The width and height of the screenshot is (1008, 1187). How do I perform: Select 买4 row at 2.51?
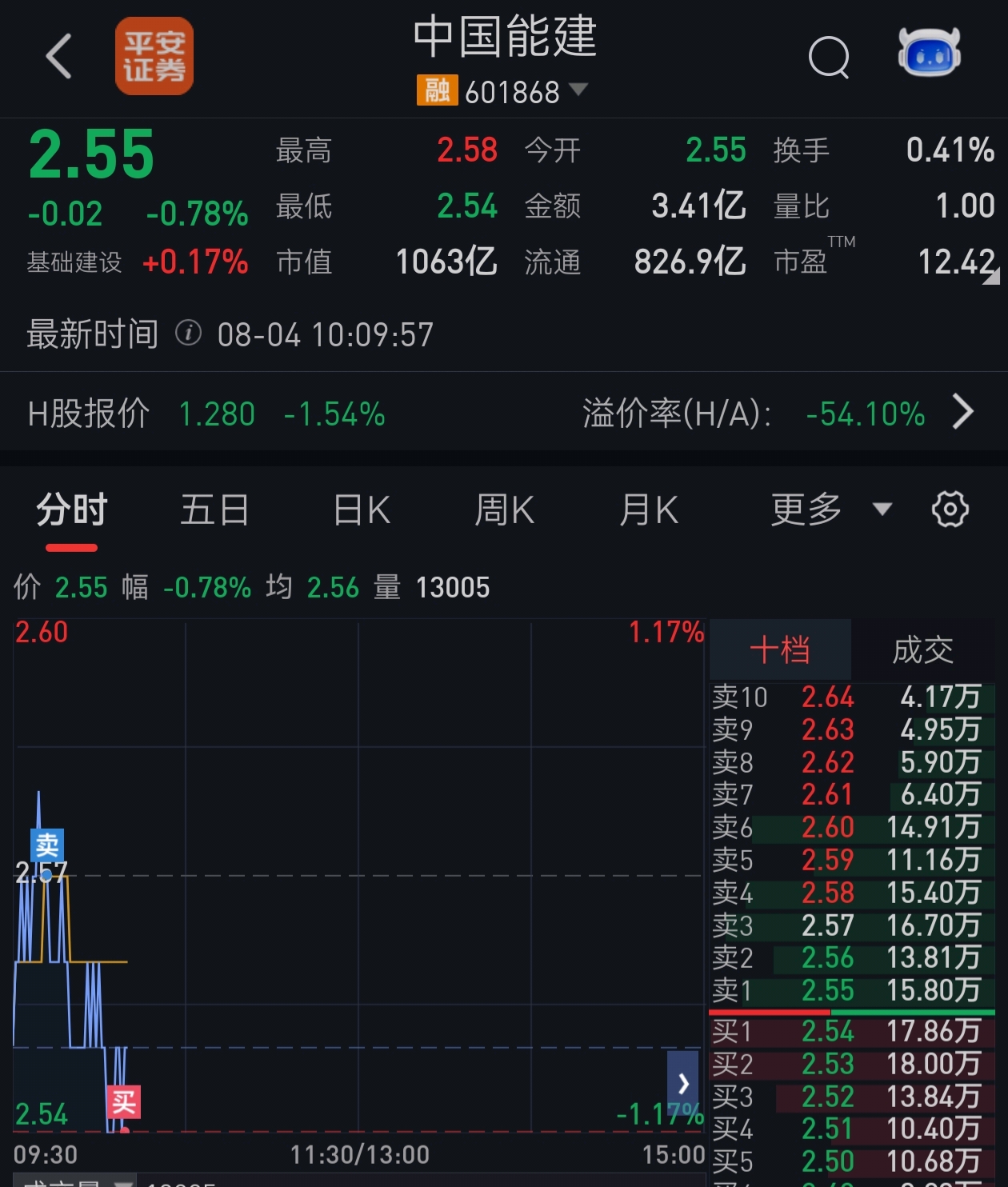pos(852,1129)
